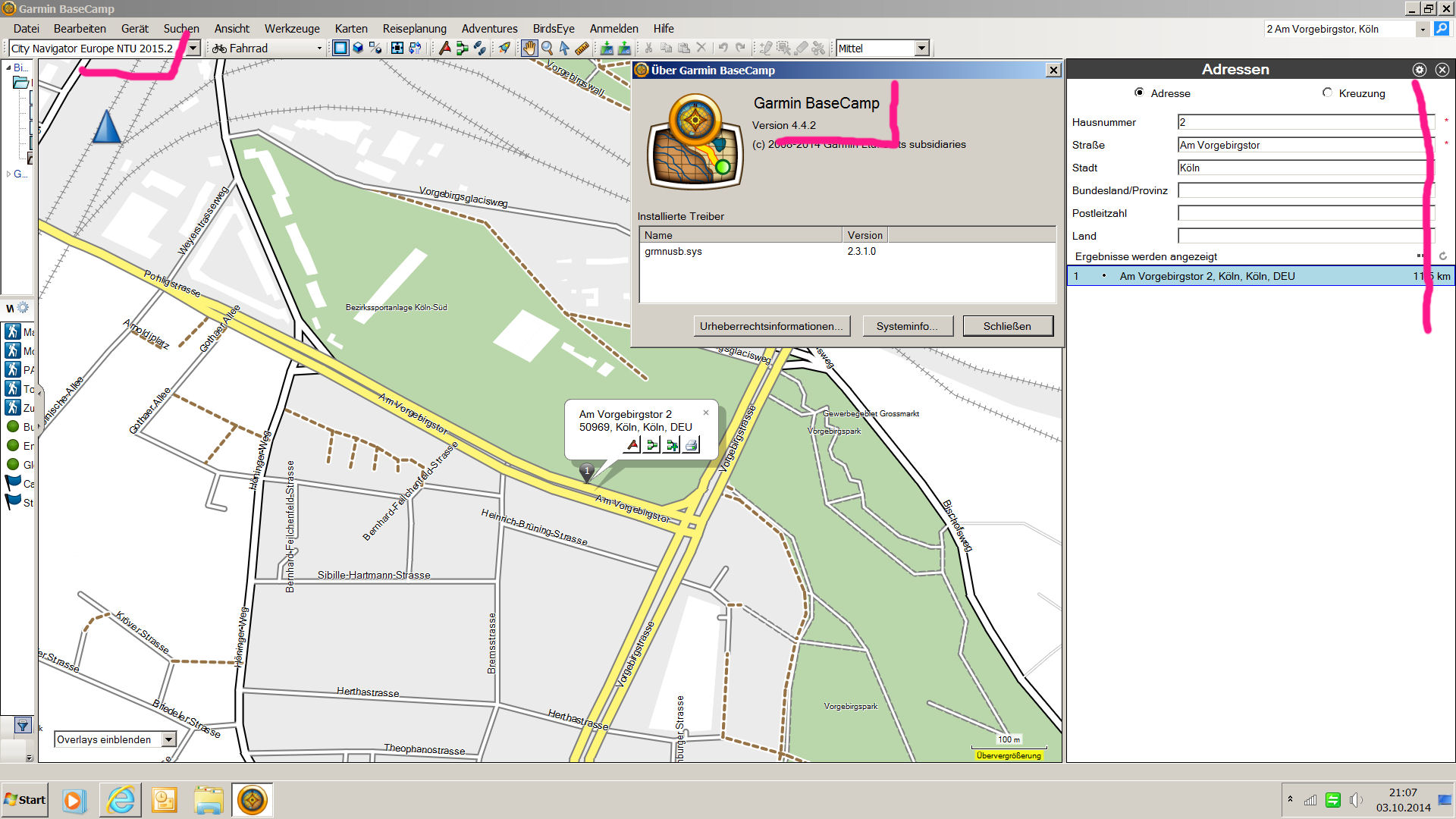Open Windows Media Player from taskbar
The height and width of the screenshot is (819, 1456).
(x=74, y=800)
